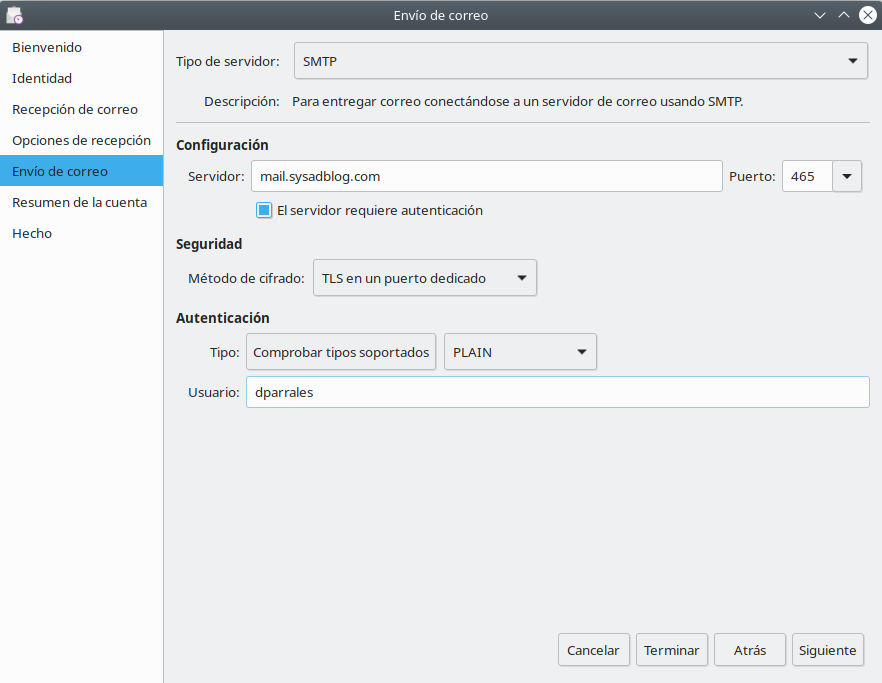Open the PLAIN authentication type dropdown

click(520, 352)
